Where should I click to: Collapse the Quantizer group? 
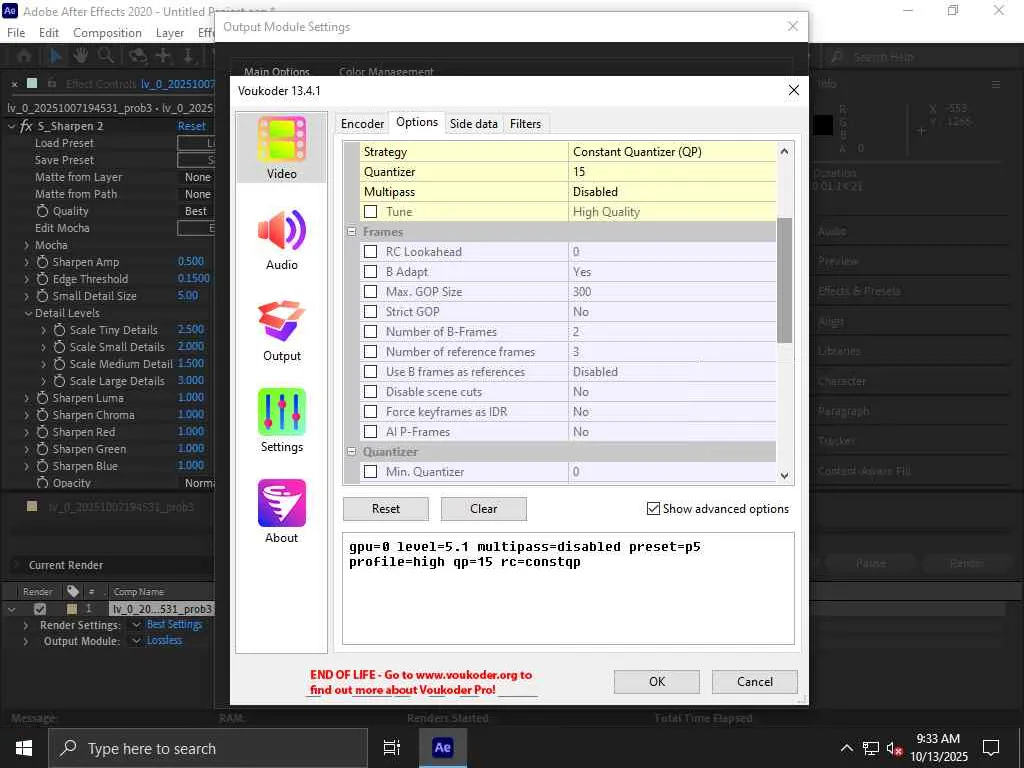(x=351, y=451)
